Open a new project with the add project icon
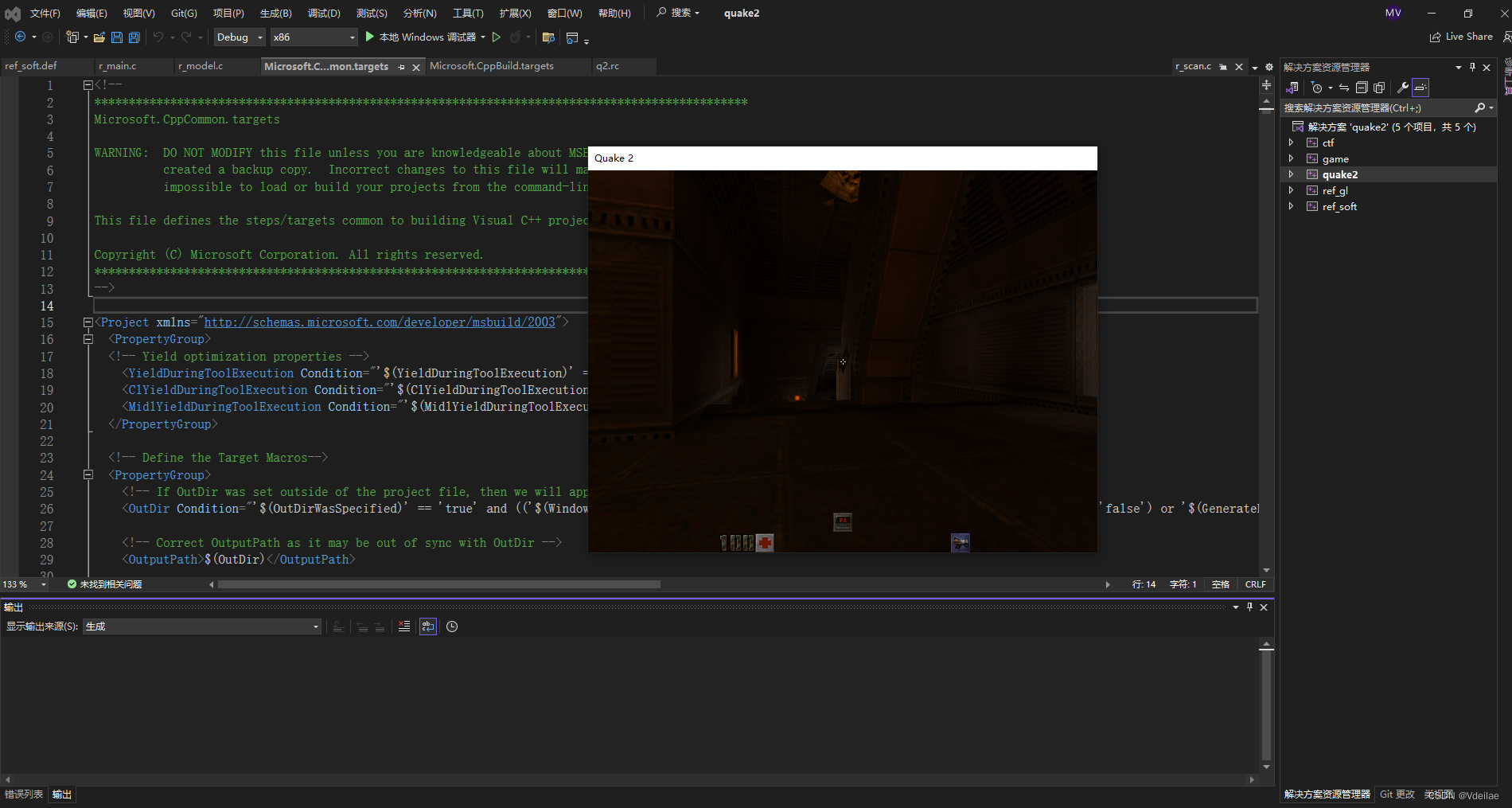1512x808 pixels. [72, 37]
